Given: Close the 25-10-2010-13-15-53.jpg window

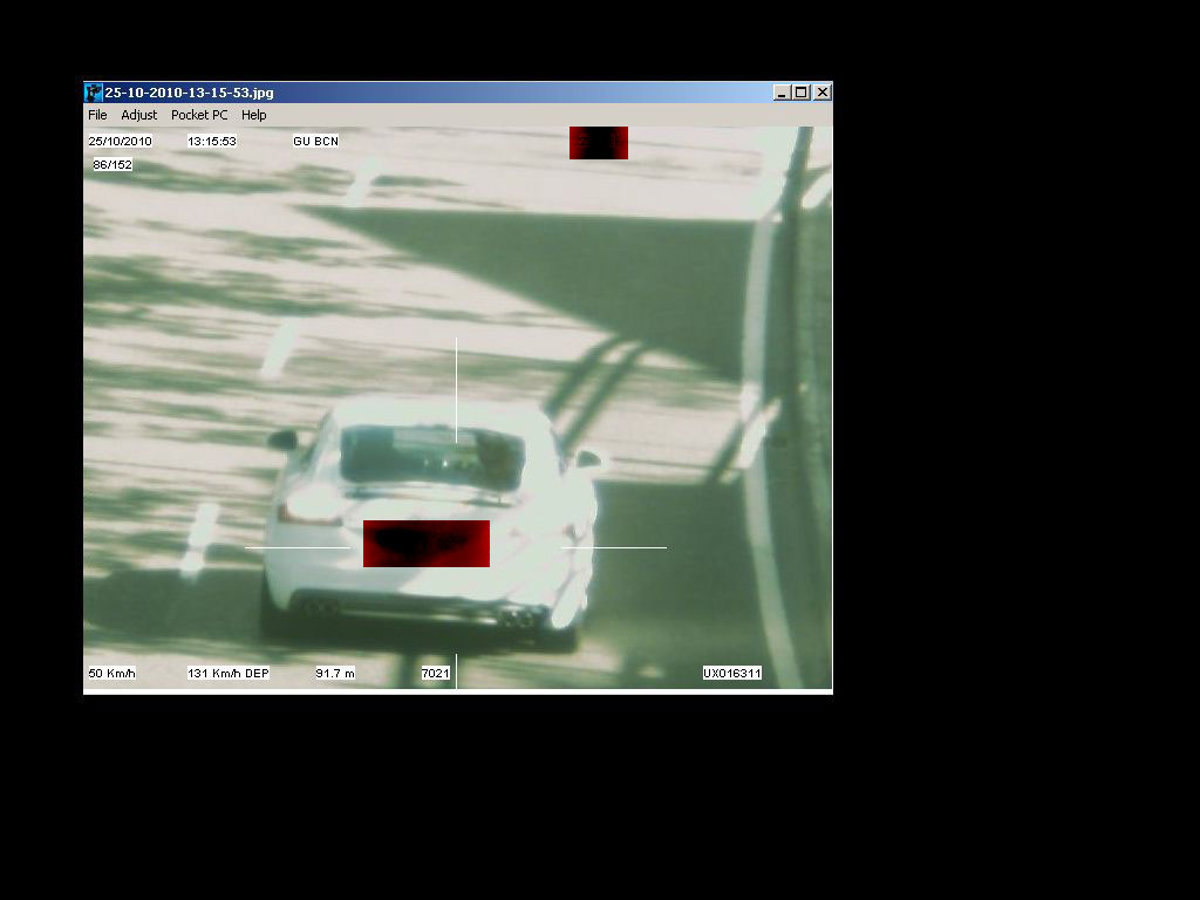Looking at the screenshot, I should click(822, 93).
